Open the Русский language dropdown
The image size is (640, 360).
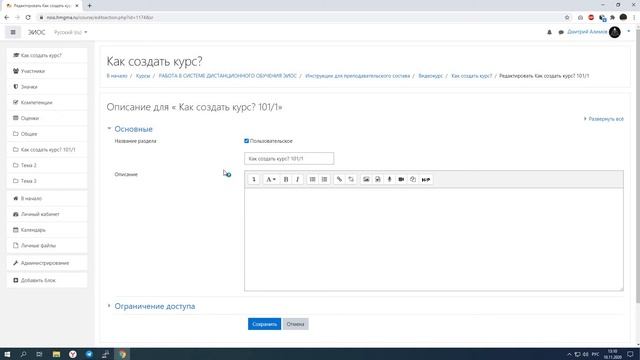(71, 32)
